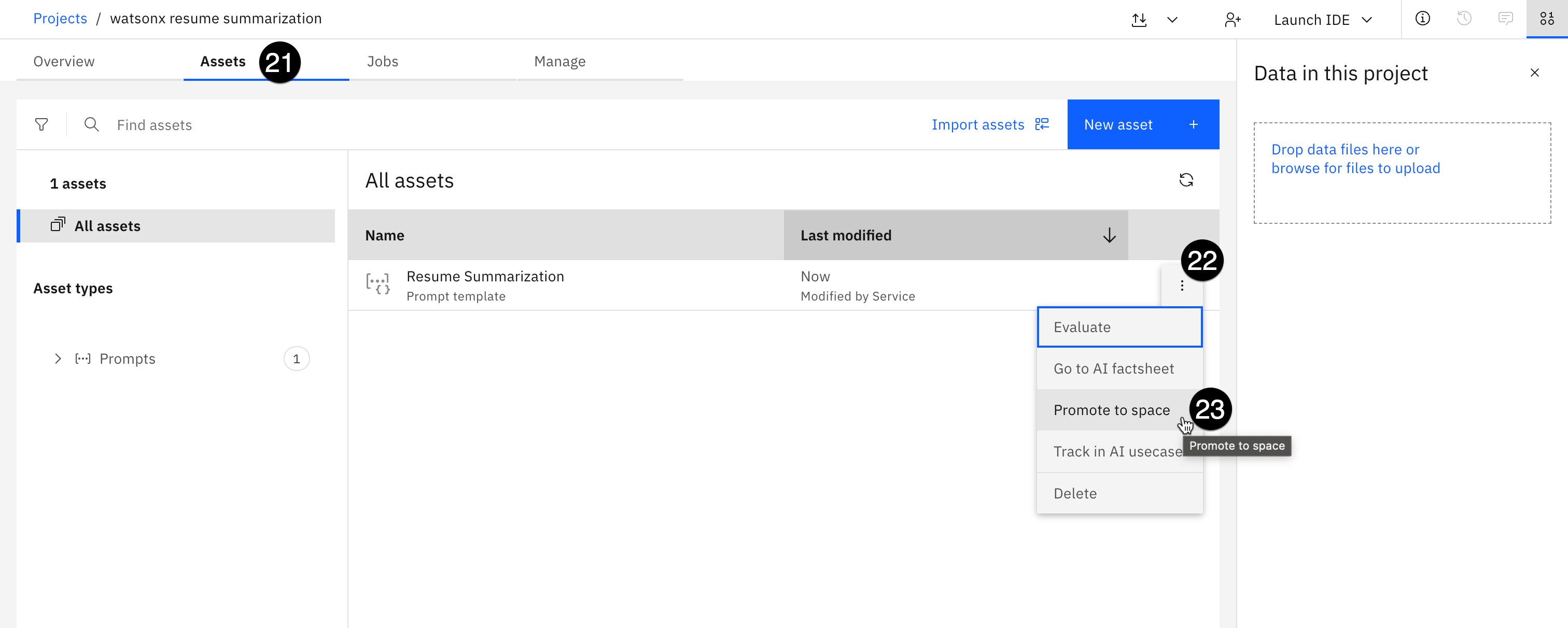Screen dimensions: 1568x628
Task: Click the filter funnel icon
Action: (x=41, y=125)
